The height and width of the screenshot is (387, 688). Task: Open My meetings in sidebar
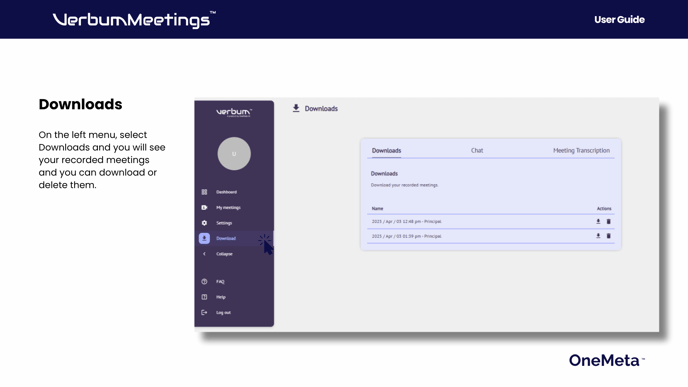tap(228, 208)
